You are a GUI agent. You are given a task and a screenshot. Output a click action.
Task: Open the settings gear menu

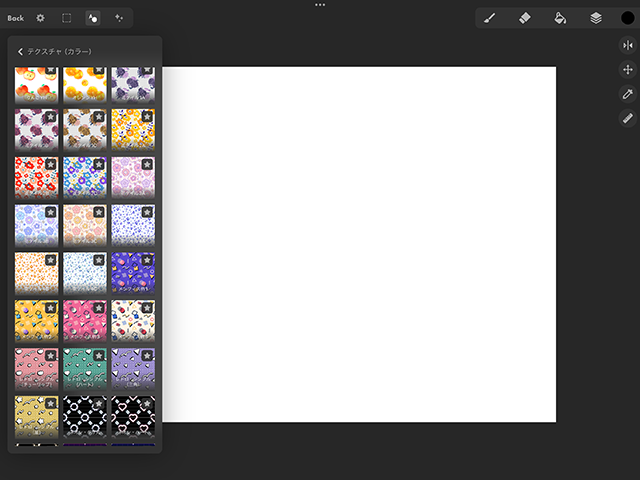point(41,18)
